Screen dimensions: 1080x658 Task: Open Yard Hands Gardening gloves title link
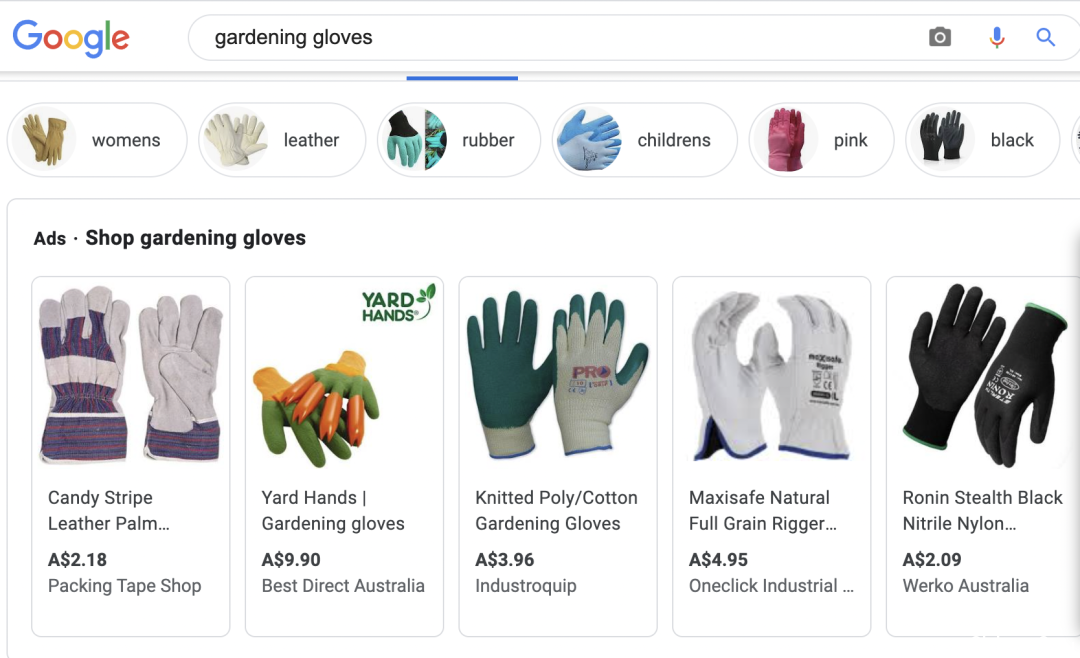[x=333, y=511]
